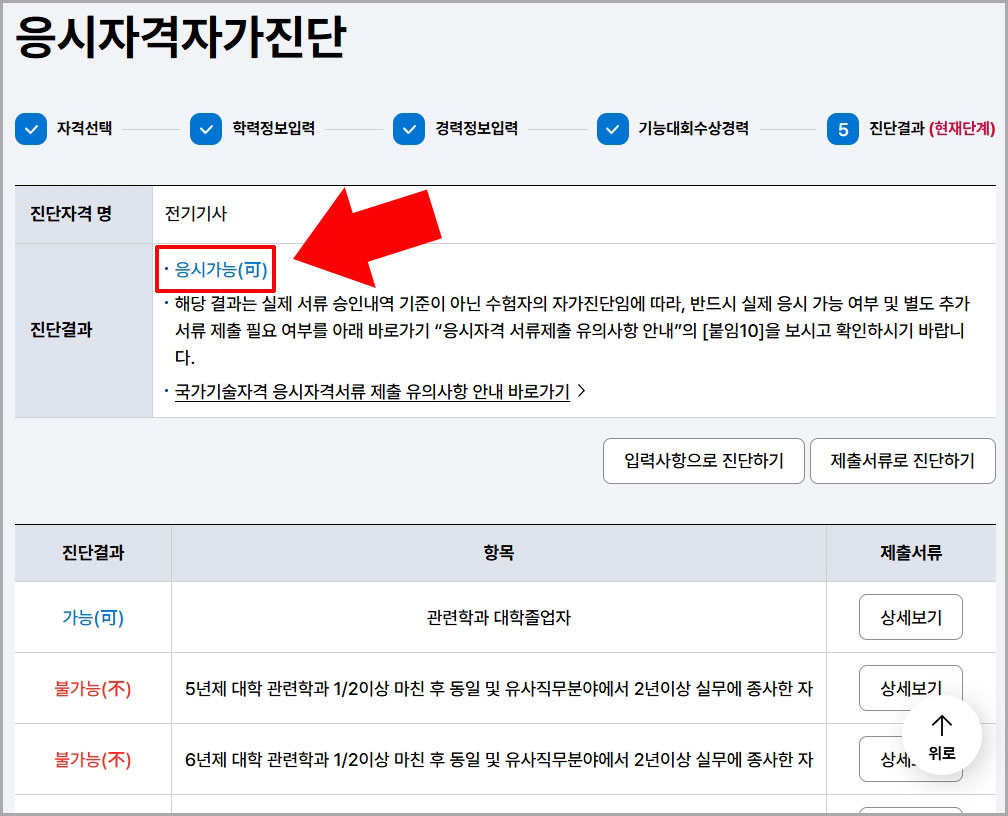Click the 학력정보입력 step checkmark icon
This screenshot has width=1008, height=816.
(x=207, y=130)
